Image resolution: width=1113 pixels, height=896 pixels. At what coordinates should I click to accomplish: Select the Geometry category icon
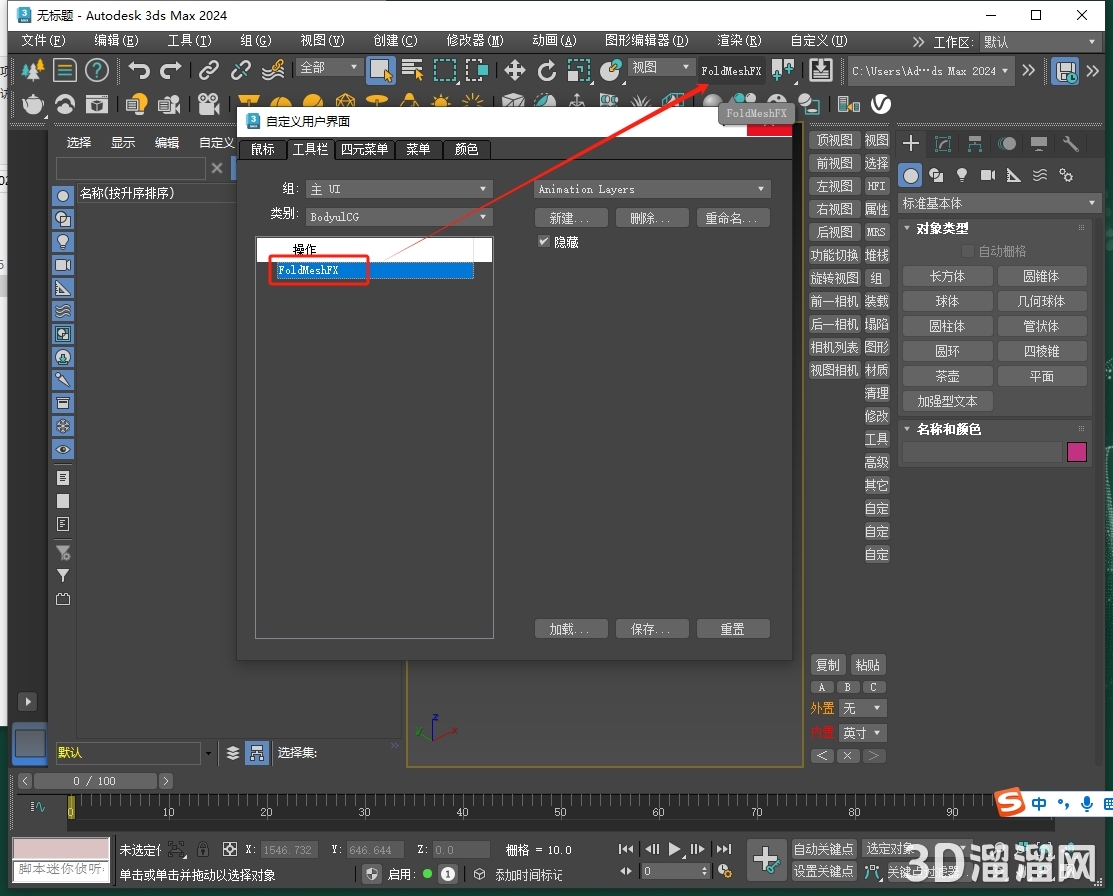(911, 175)
